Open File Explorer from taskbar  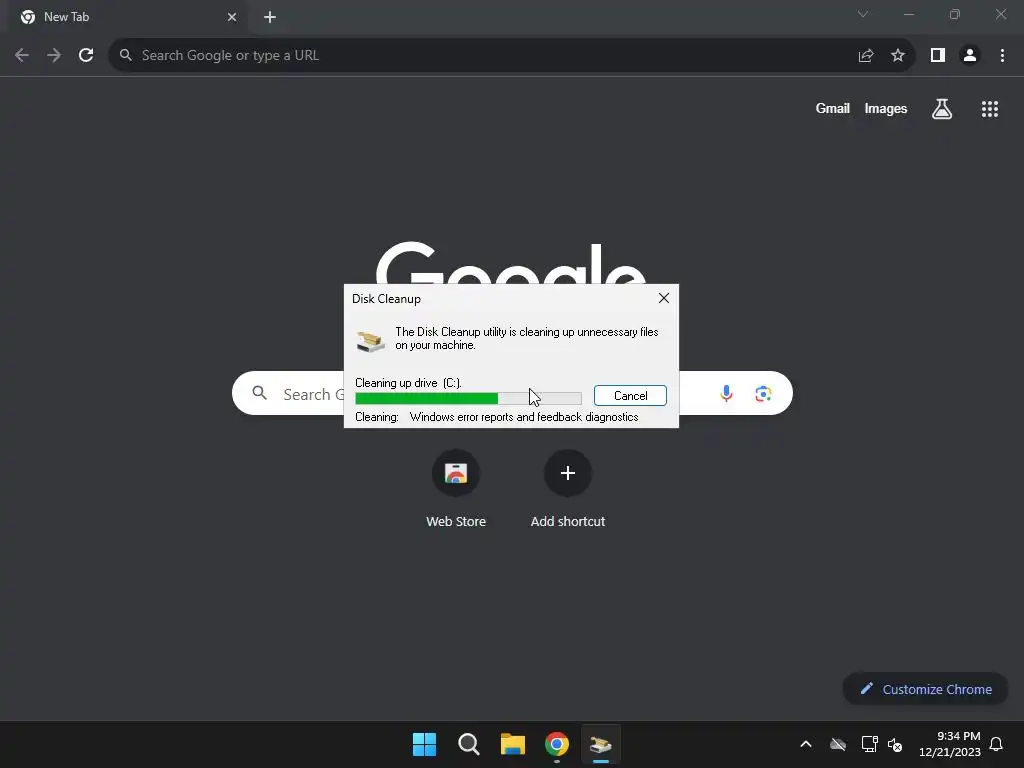(513, 744)
